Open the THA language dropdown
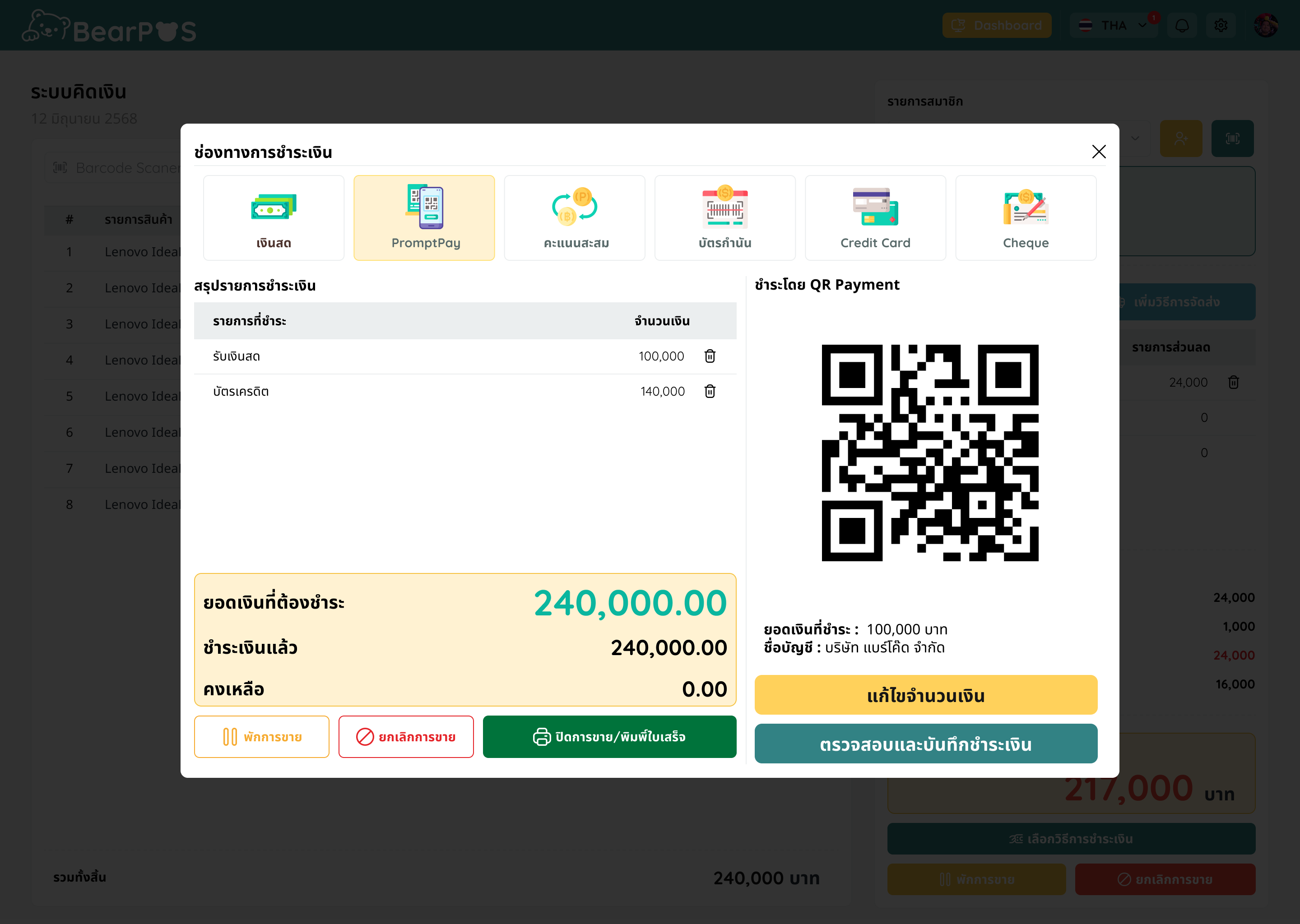This screenshot has height=924, width=1300. pos(1114,26)
